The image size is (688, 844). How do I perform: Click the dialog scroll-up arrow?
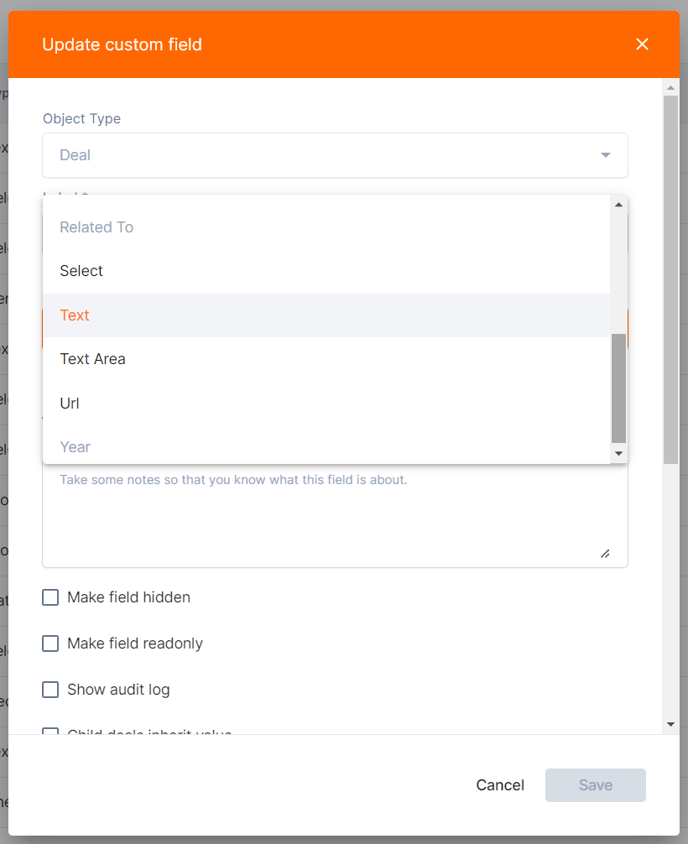(x=670, y=87)
